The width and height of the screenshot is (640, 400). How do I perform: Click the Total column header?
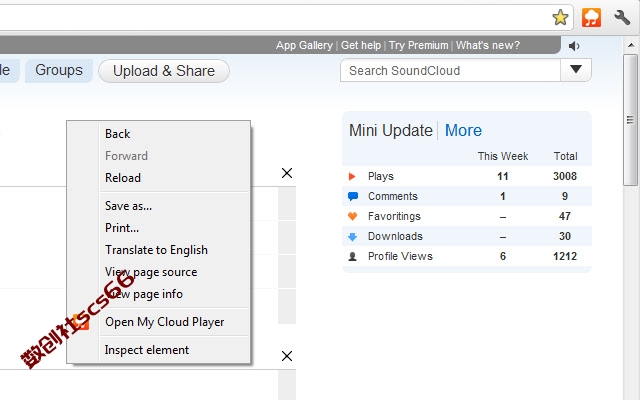tap(565, 156)
